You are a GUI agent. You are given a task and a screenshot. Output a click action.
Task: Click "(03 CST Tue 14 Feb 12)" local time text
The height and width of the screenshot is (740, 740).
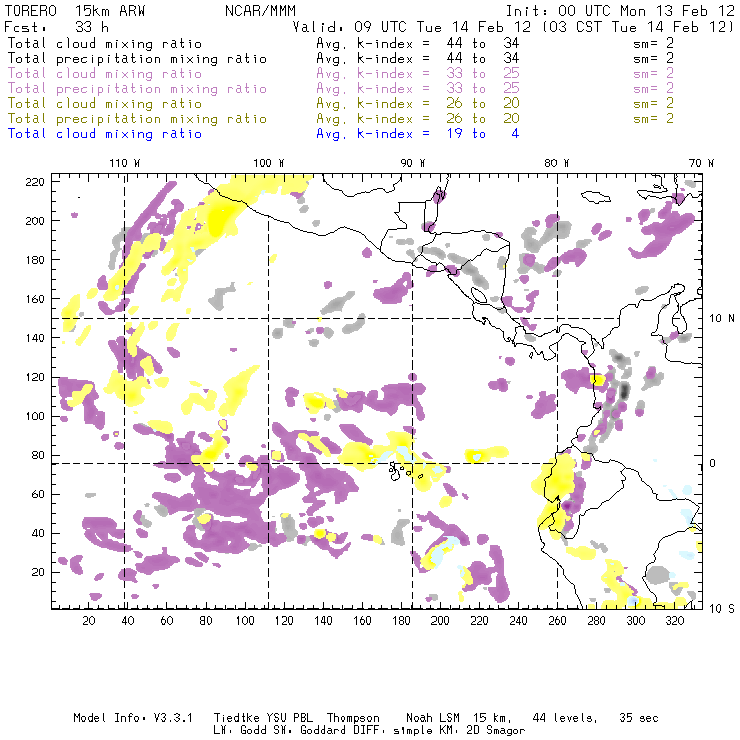point(638,27)
